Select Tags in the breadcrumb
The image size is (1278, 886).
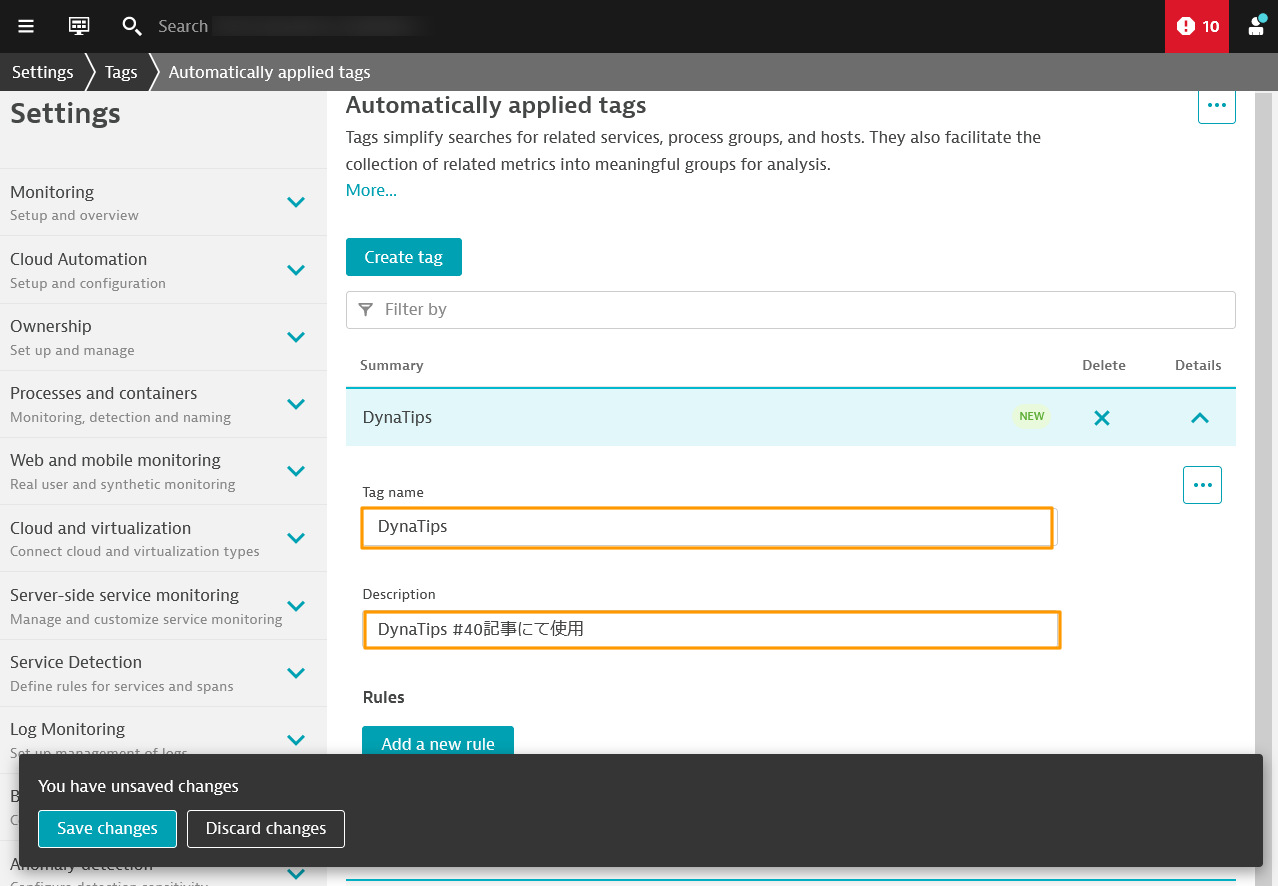click(120, 71)
